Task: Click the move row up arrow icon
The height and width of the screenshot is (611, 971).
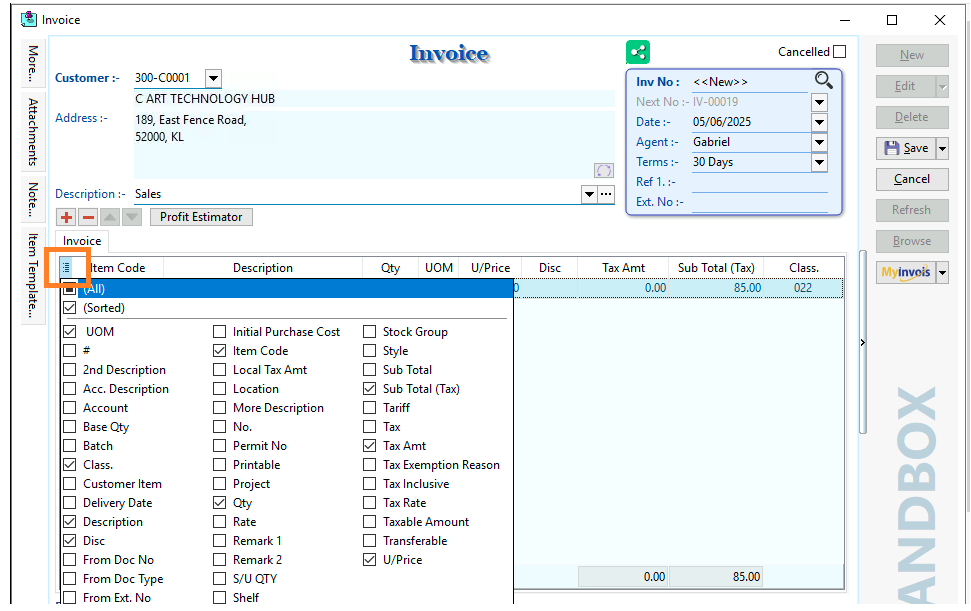Action: (x=110, y=217)
